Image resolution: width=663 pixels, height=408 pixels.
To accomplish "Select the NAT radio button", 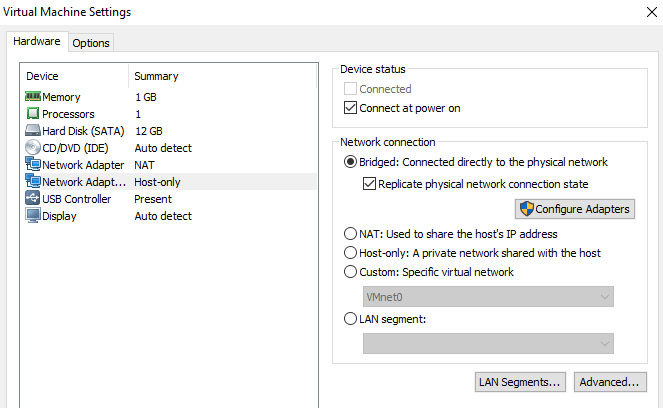I will (350, 234).
